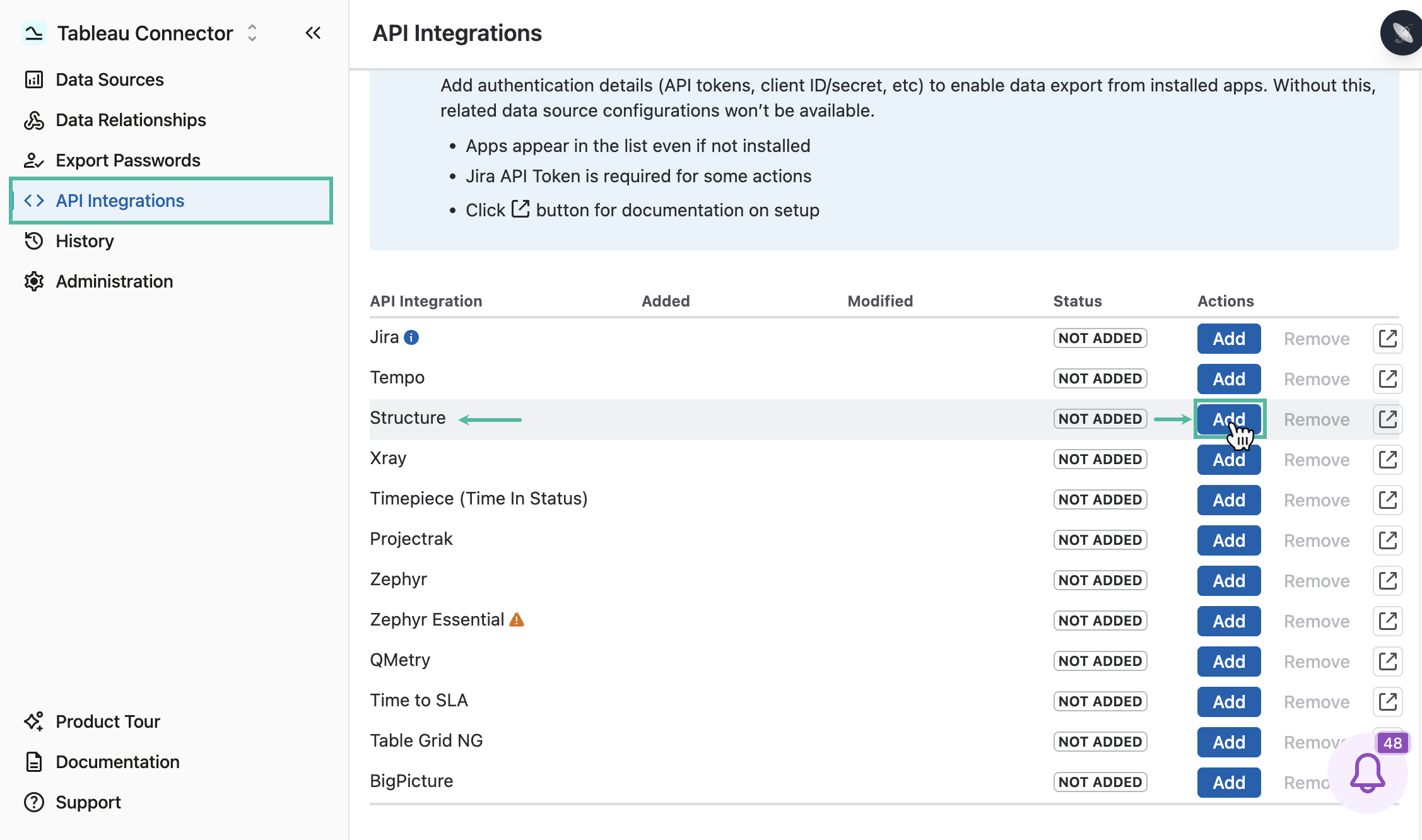Image resolution: width=1422 pixels, height=840 pixels.
Task: Click Remove for Tempo row
Action: (x=1317, y=379)
